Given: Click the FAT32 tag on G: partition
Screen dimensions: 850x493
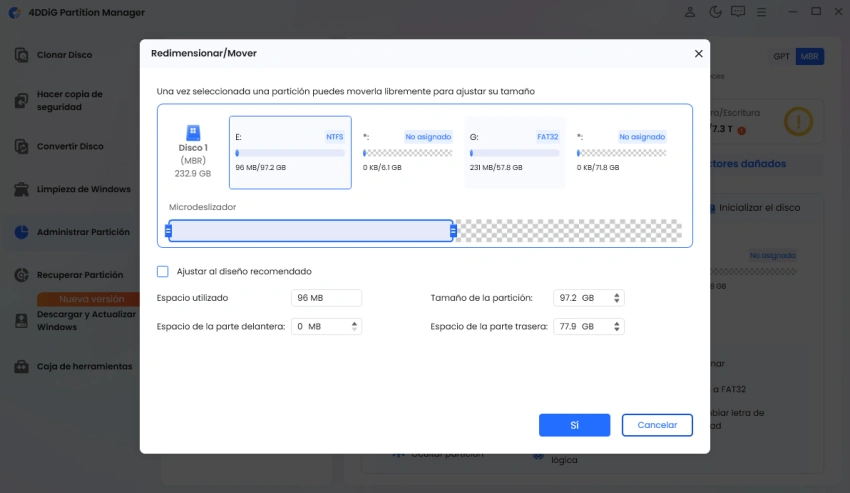Looking at the screenshot, I should [548, 137].
